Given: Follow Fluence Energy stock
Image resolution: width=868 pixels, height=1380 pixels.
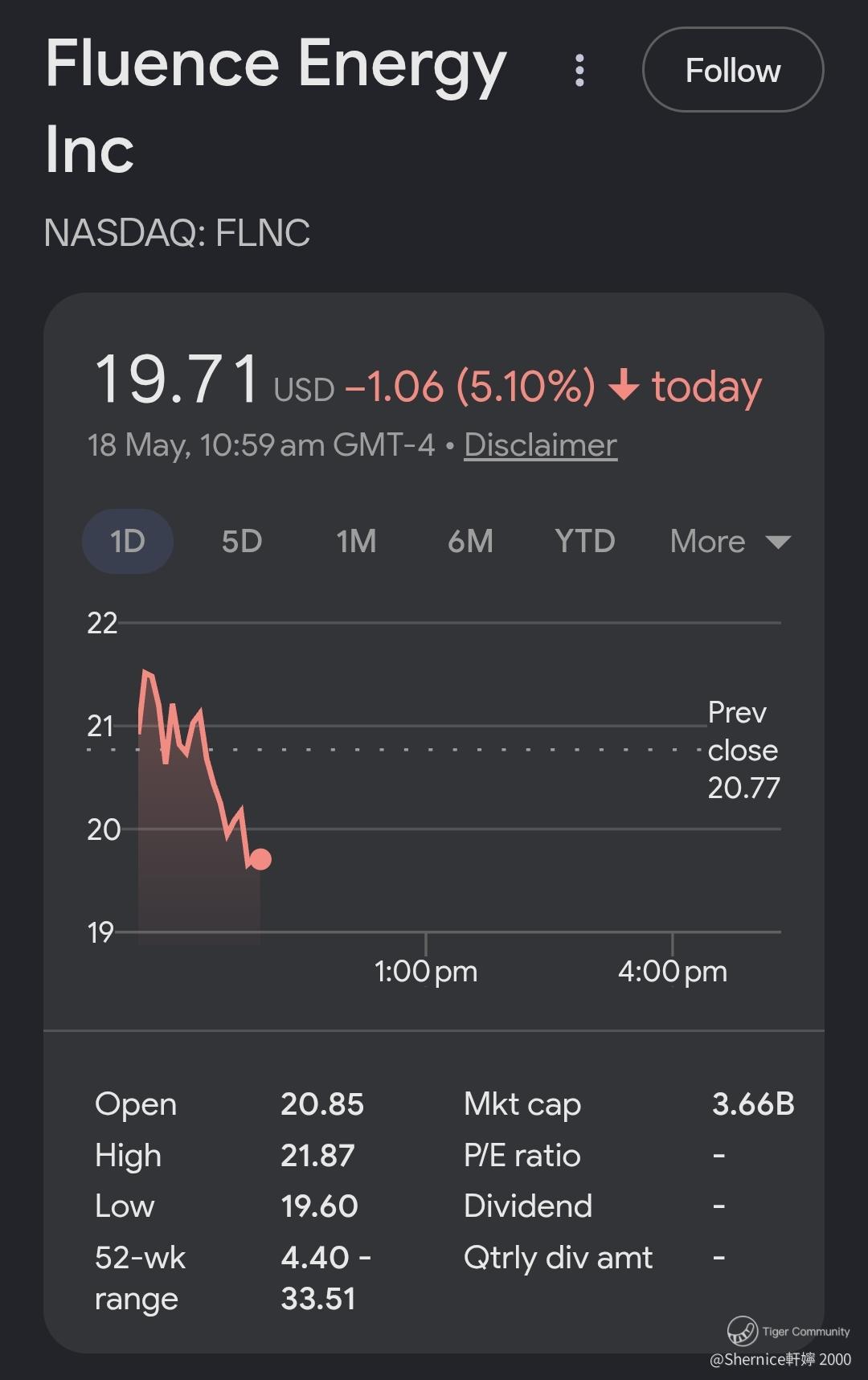Looking at the screenshot, I should tap(733, 70).
